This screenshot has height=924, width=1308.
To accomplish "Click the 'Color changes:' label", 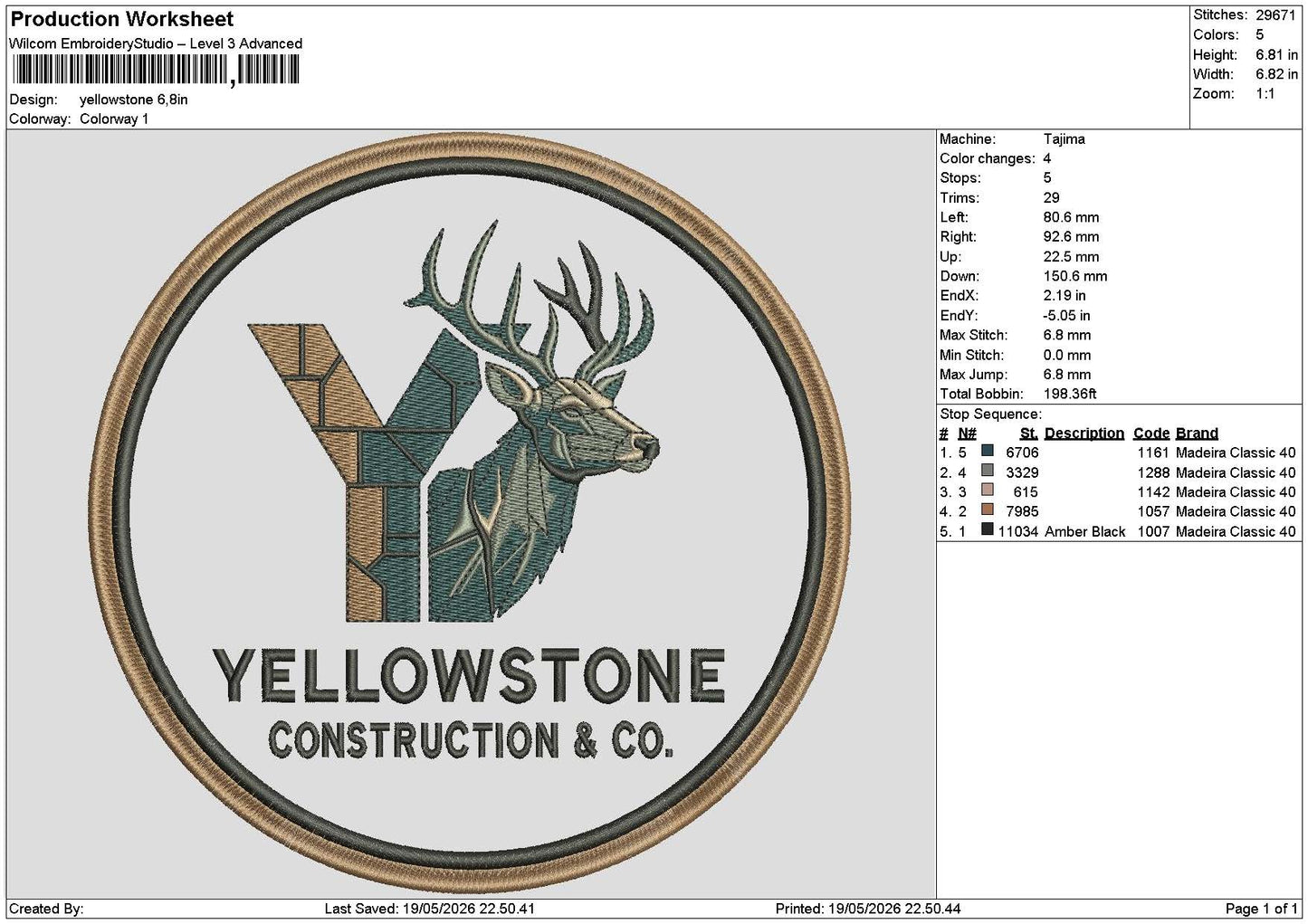I will (988, 159).
